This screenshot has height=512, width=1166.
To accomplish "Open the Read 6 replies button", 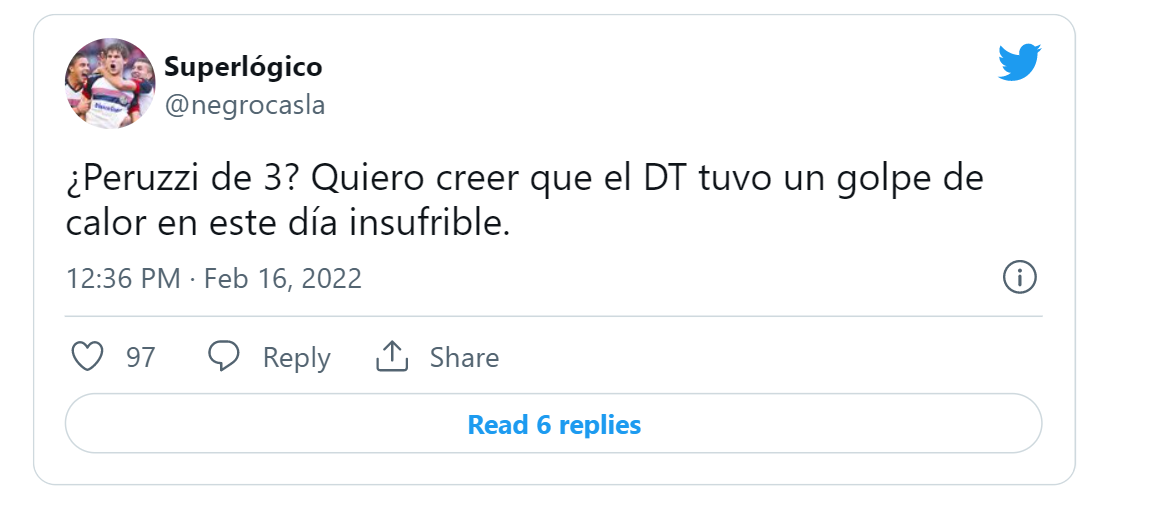I will pyautogui.click(x=553, y=424).
